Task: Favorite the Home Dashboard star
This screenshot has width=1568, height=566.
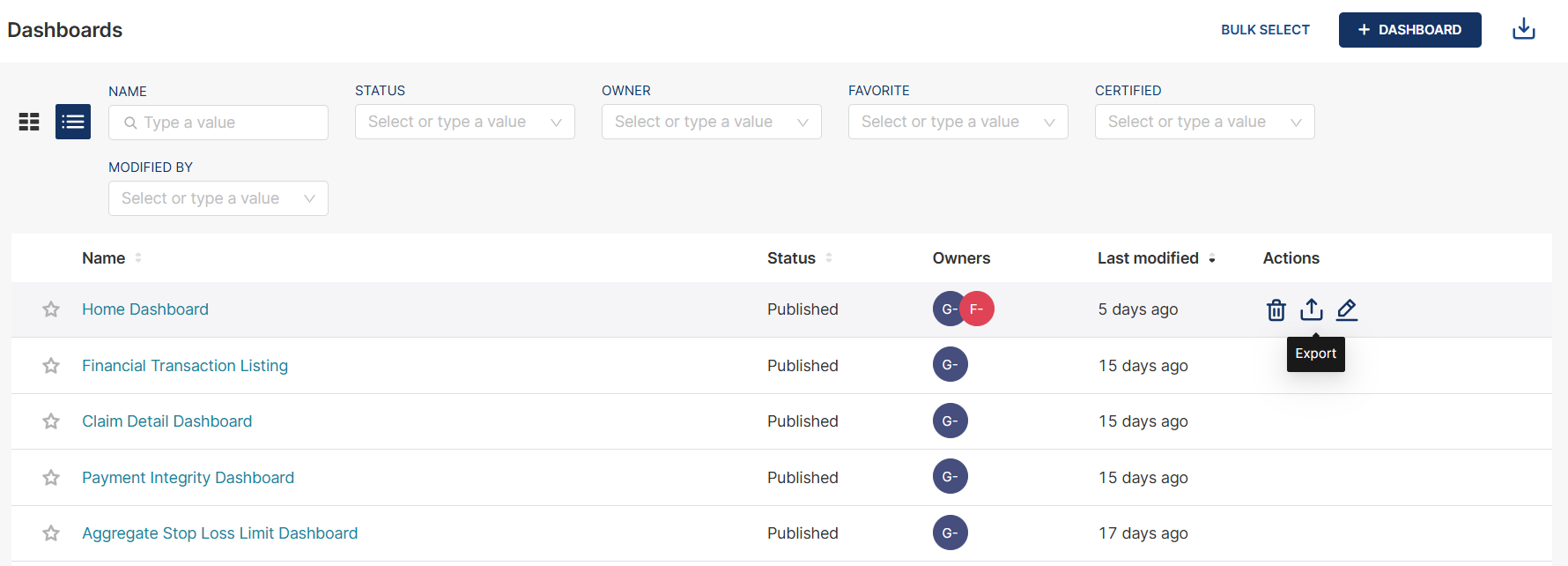Action: (x=51, y=309)
